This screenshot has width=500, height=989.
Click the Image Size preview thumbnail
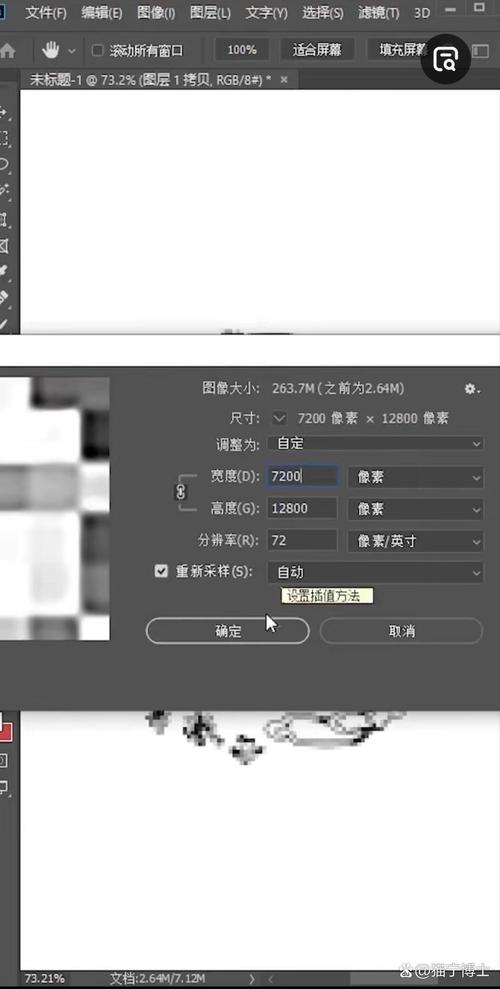[x=55, y=508]
